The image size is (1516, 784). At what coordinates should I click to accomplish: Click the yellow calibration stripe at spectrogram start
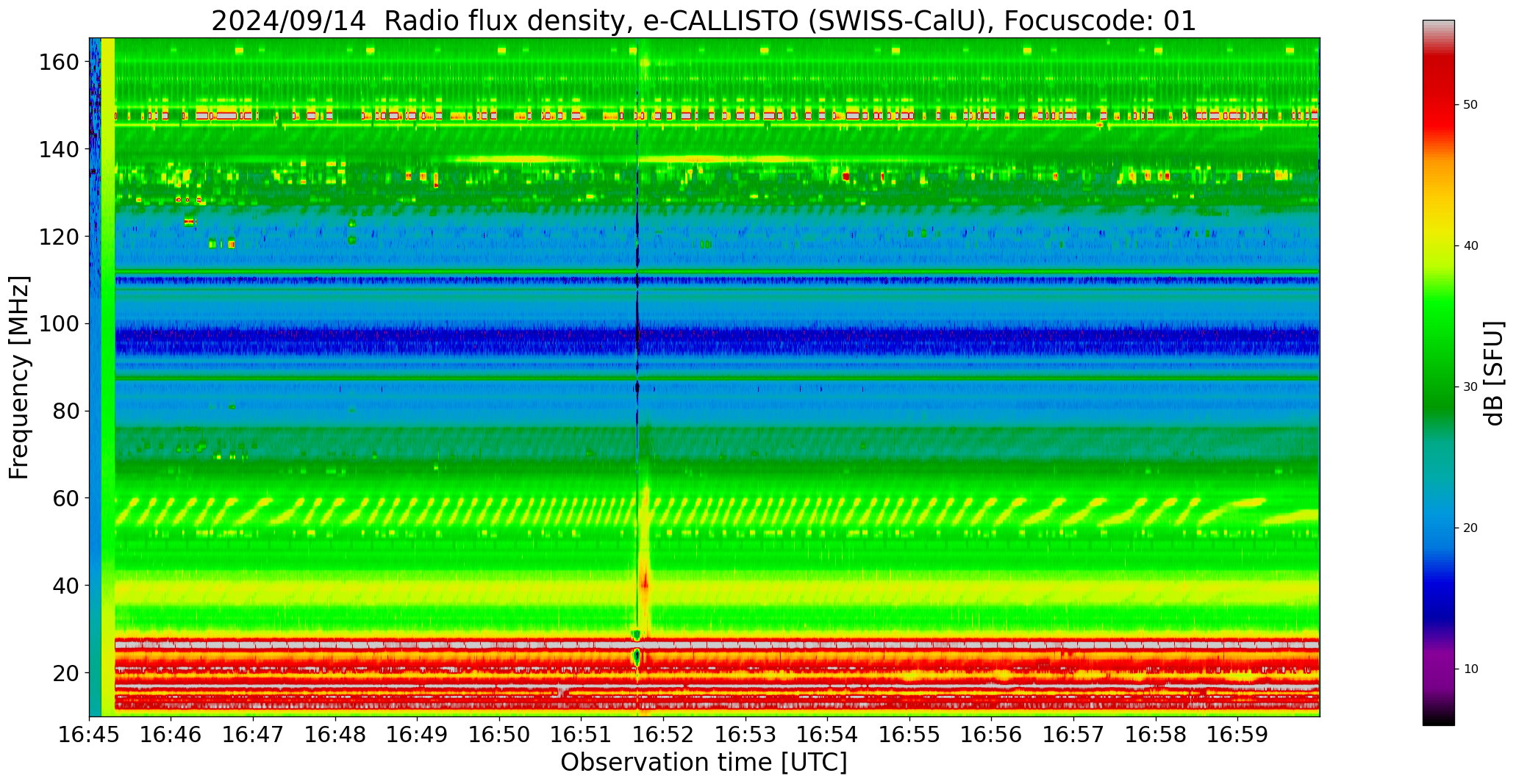[x=108, y=377]
